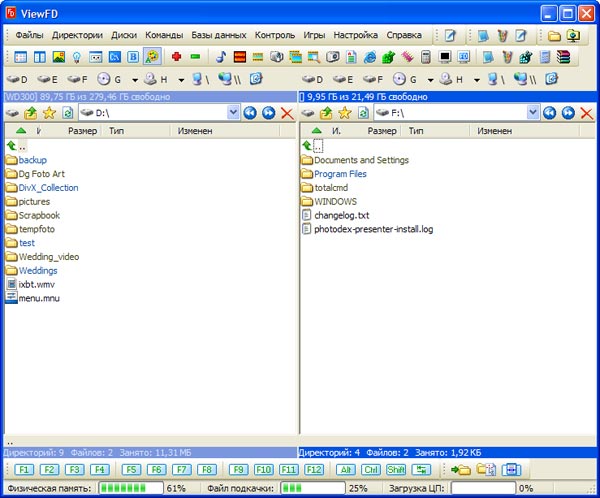This screenshot has height=498, width=600.
Task: Sort left panel by Размер column
Action: (x=82, y=131)
